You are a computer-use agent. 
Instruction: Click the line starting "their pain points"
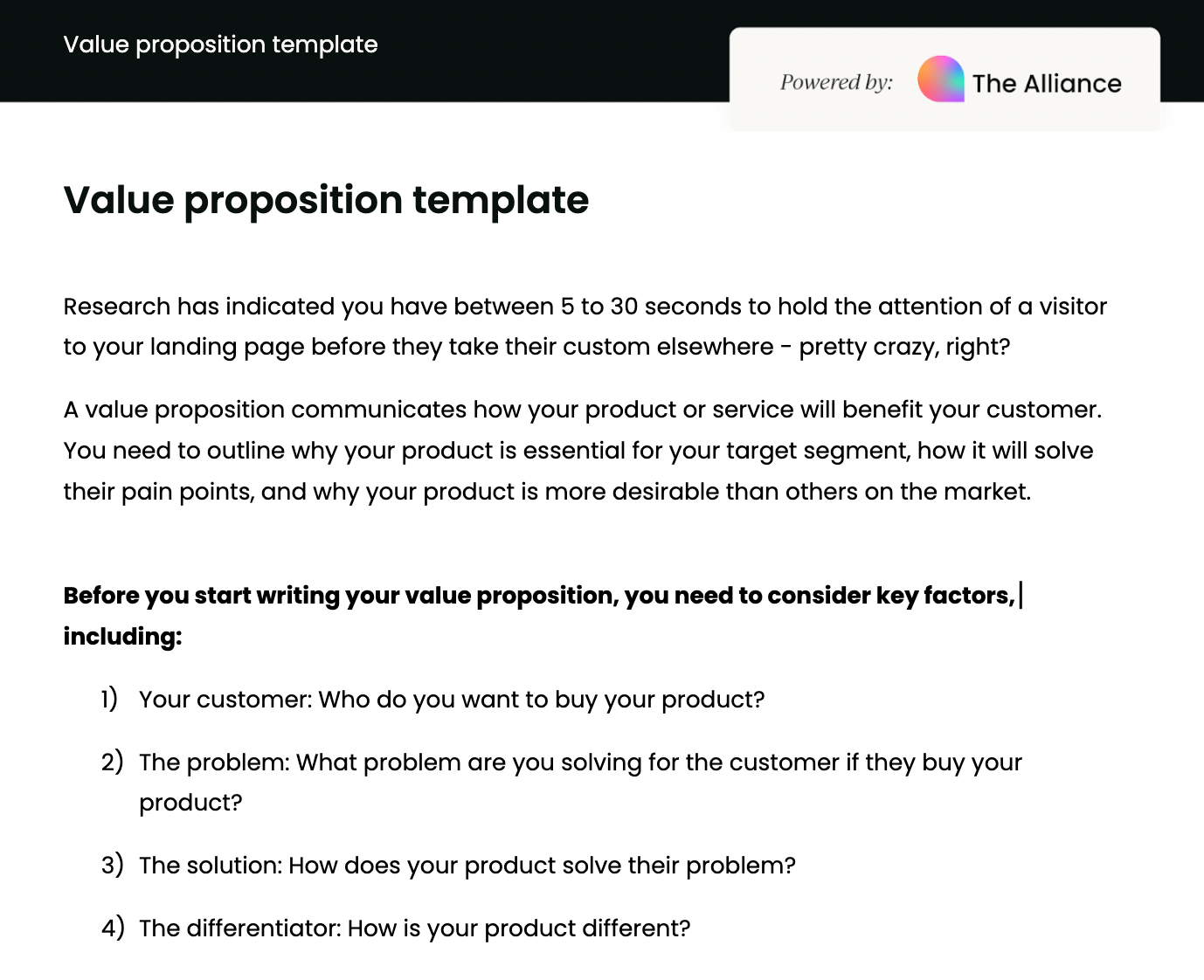click(x=546, y=492)
